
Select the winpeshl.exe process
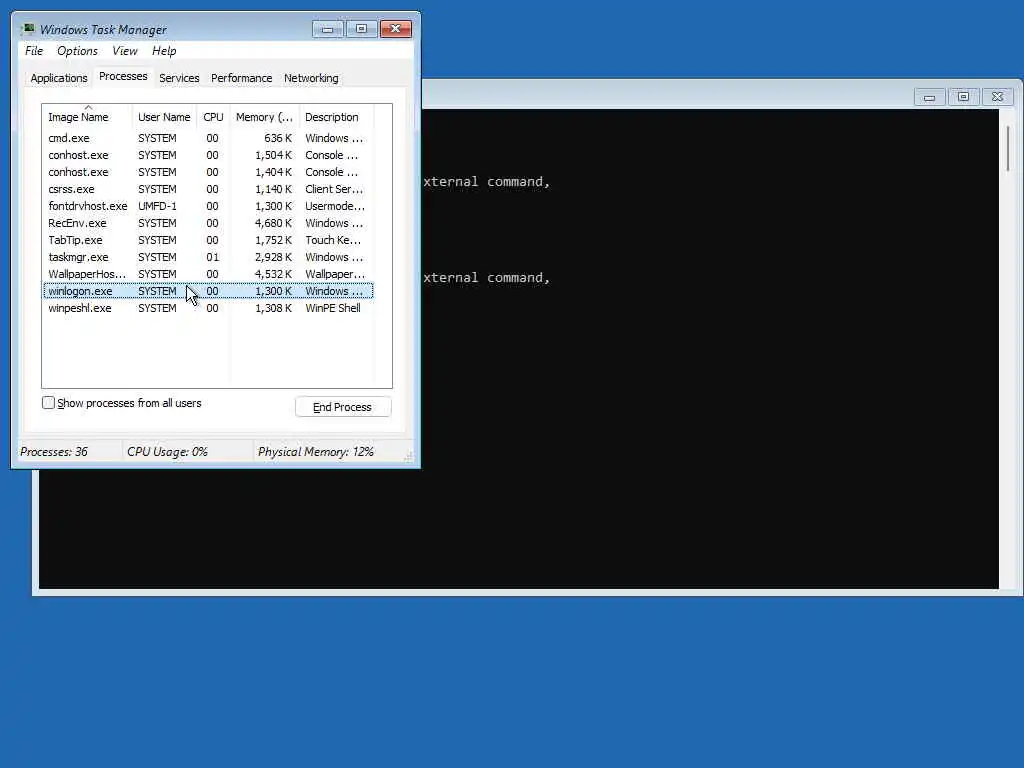(208, 308)
